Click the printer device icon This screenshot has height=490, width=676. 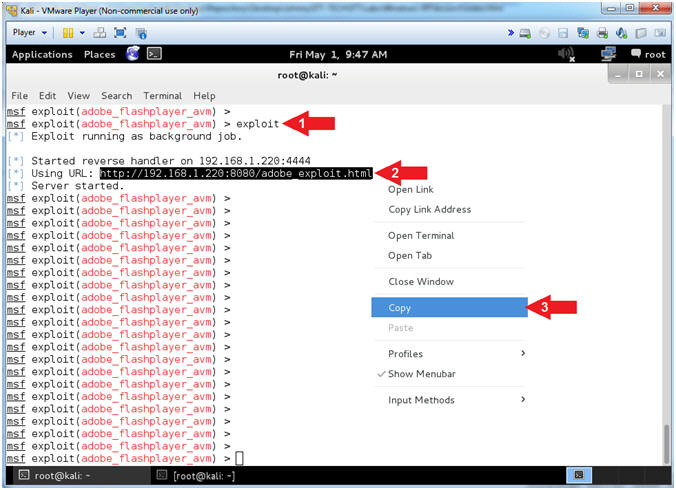[x=602, y=33]
